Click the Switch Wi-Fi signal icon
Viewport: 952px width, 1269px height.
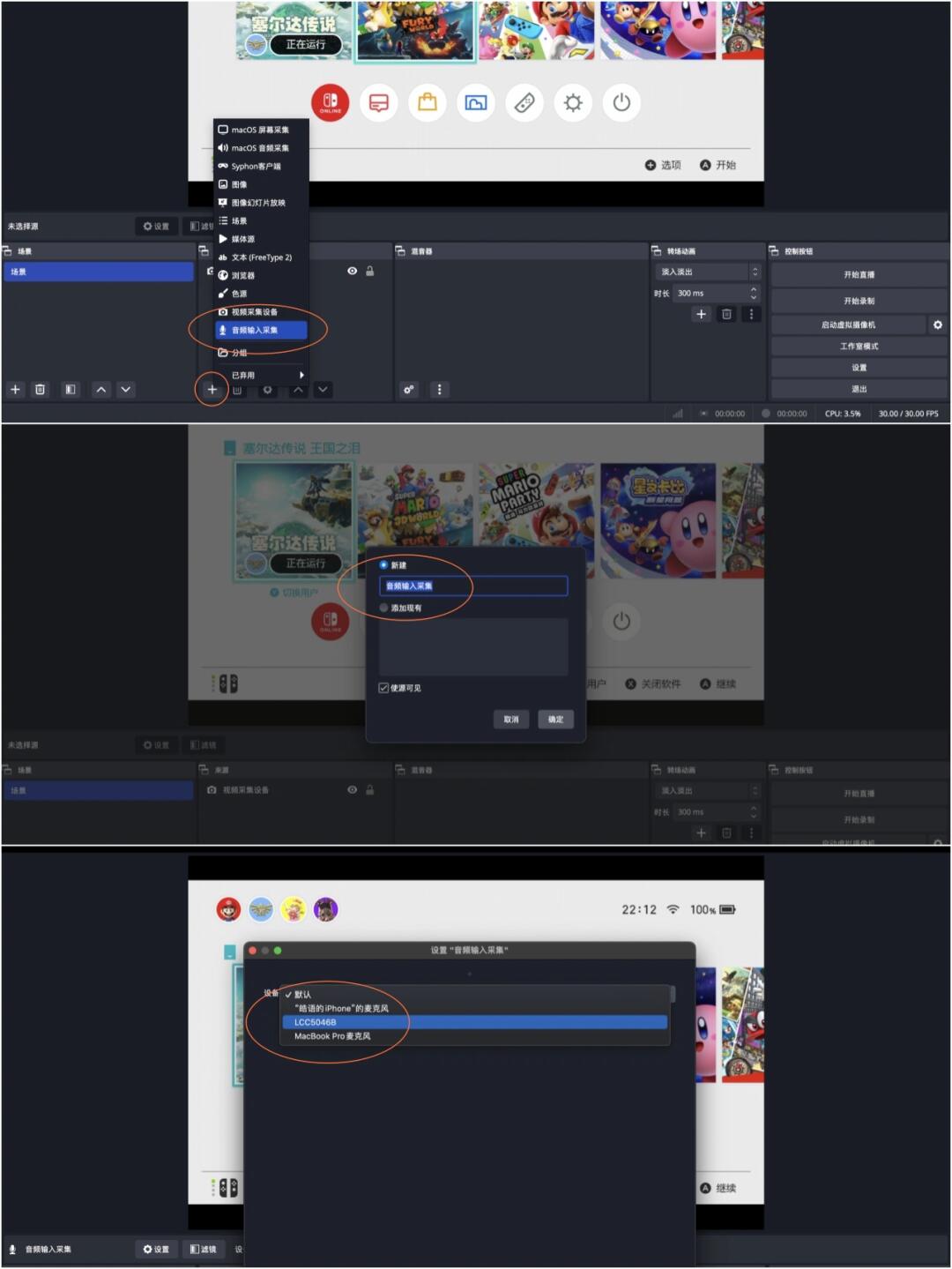click(x=673, y=909)
